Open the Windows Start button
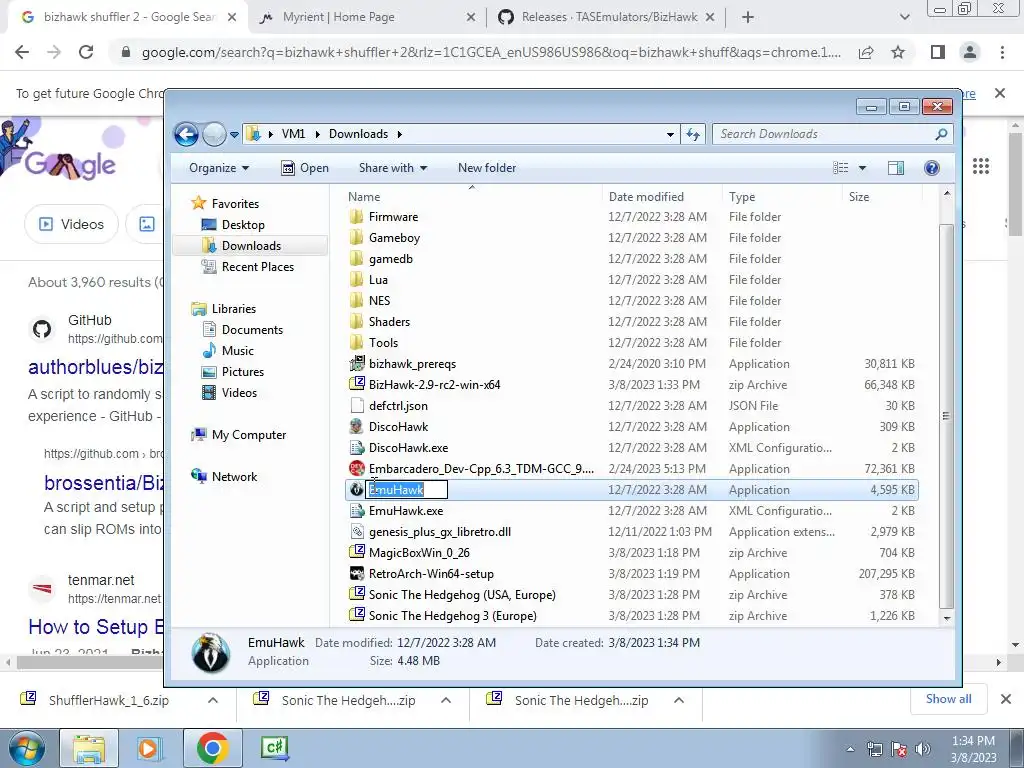The width and height of the screenshot is (1024, 768). click(x=27, y=748)
